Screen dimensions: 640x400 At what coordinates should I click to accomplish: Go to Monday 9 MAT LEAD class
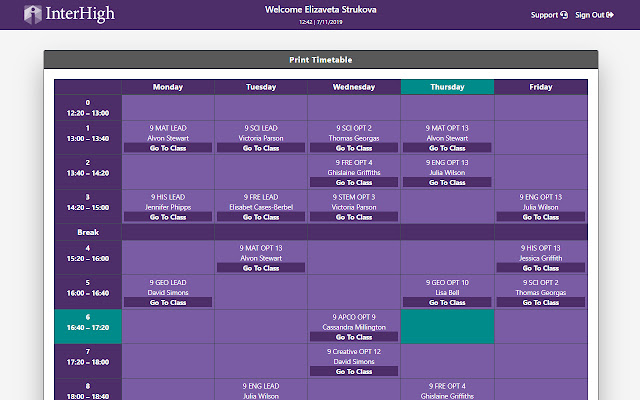[168, 148]
